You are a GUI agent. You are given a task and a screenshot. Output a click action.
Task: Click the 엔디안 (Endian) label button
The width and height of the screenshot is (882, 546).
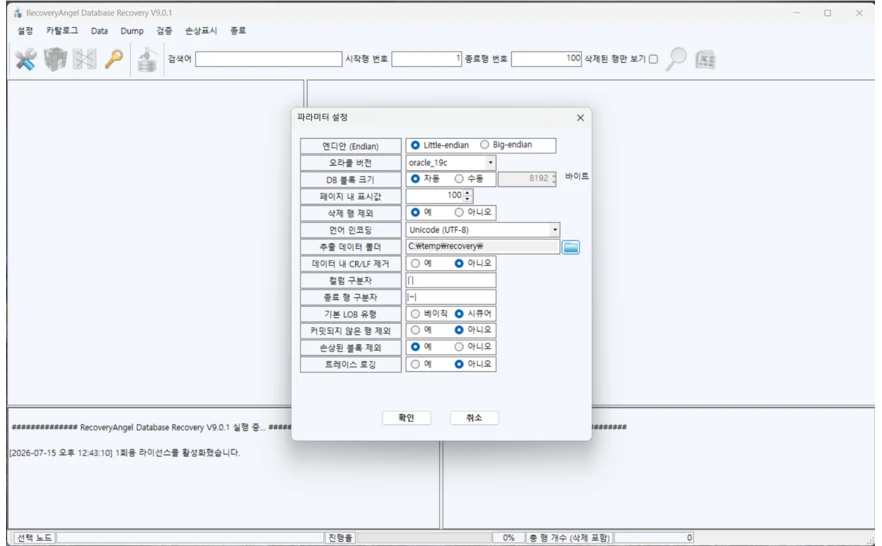pos(350,146)
